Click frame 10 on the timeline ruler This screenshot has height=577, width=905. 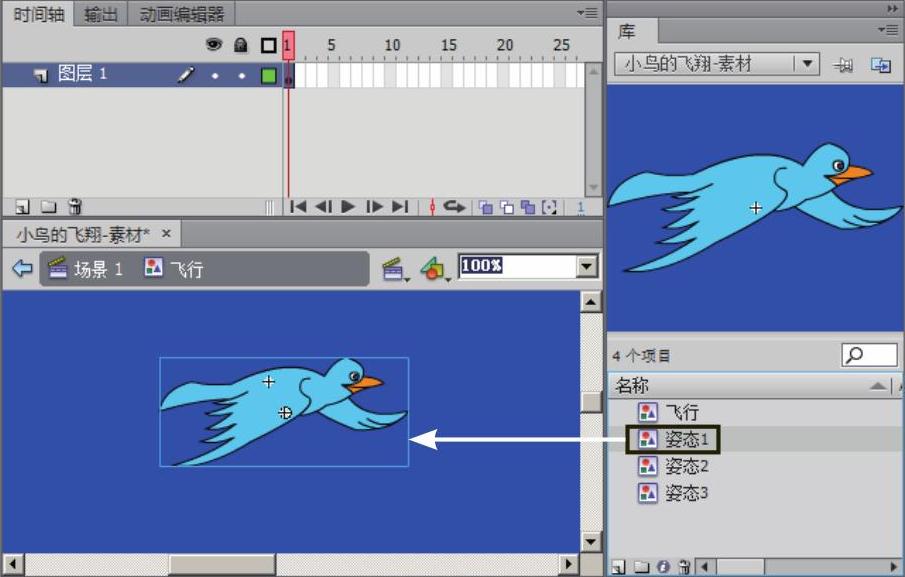pyautogui.click(x=392, y=45)
